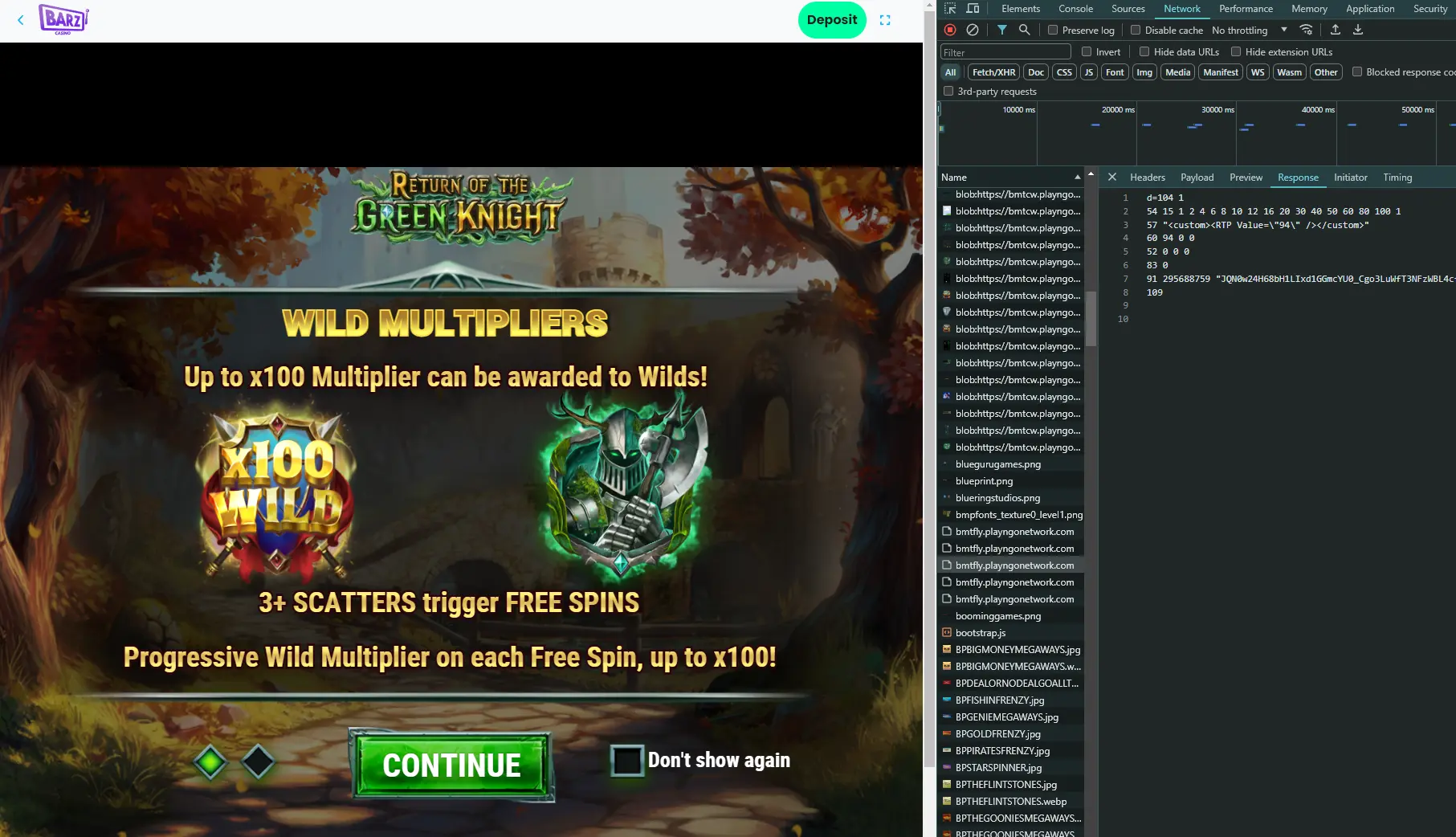Viewport: 1456px width, 837px height.
Task: Stop recording network log
Action: click(950, 30)
